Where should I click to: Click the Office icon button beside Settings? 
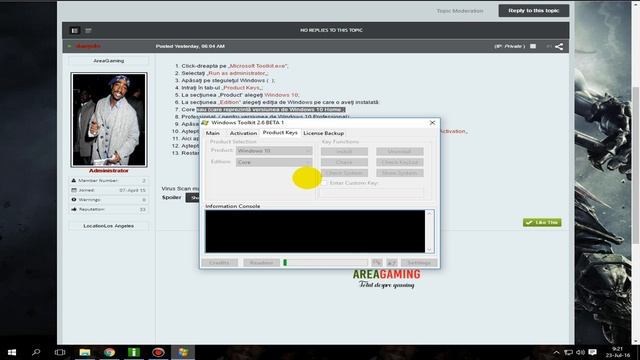click(377, 263)
